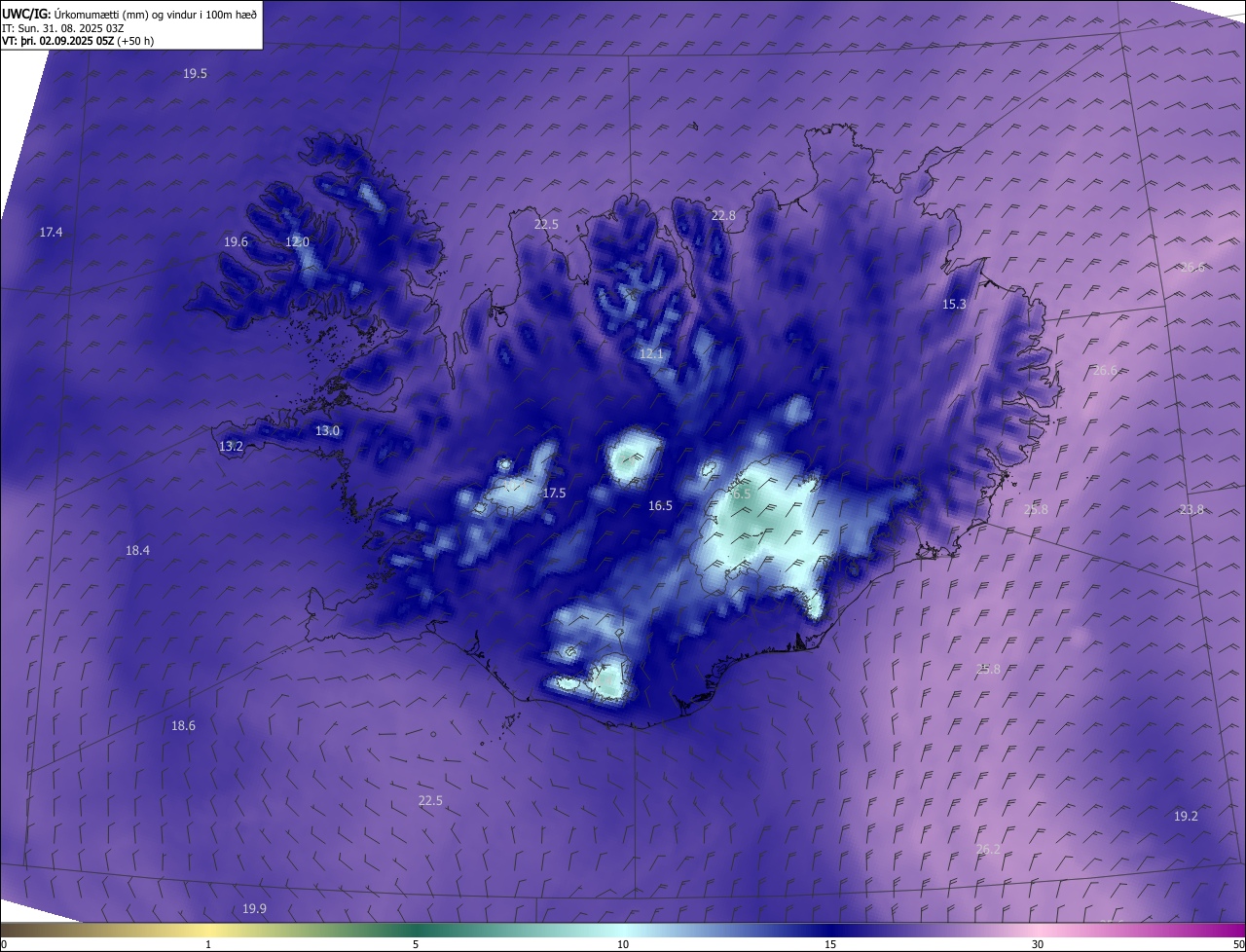The width and height of the screenshot is (1246, 952).
Task: Click the 18.6 value label
Action: [183, 726]
